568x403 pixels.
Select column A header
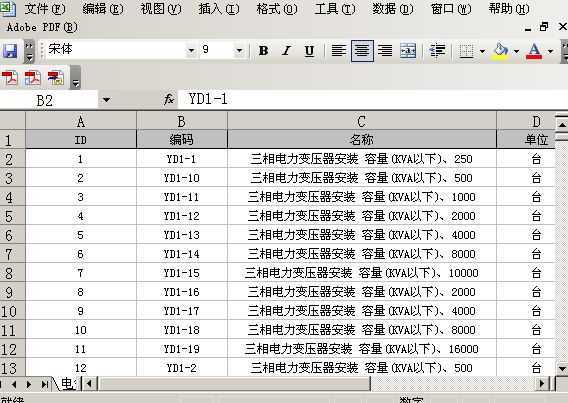[x=81, y=121]
